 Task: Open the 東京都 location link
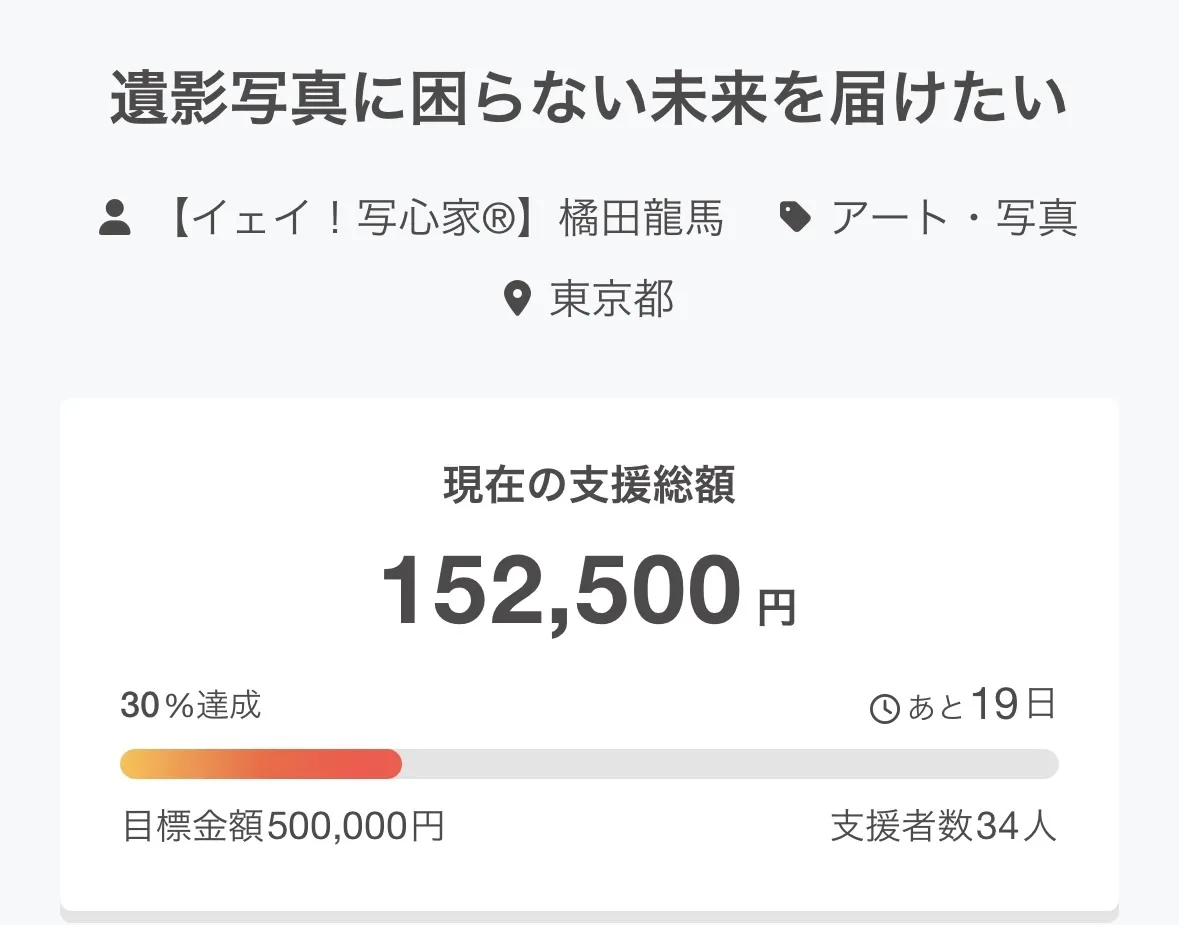[x=612, y=299]
